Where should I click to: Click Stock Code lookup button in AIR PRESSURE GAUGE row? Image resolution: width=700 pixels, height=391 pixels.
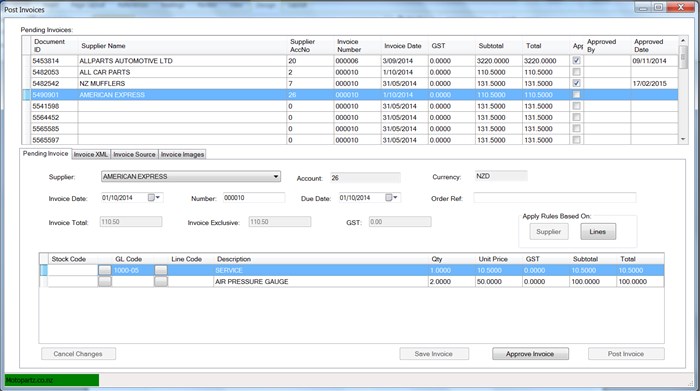click(104, 282)
